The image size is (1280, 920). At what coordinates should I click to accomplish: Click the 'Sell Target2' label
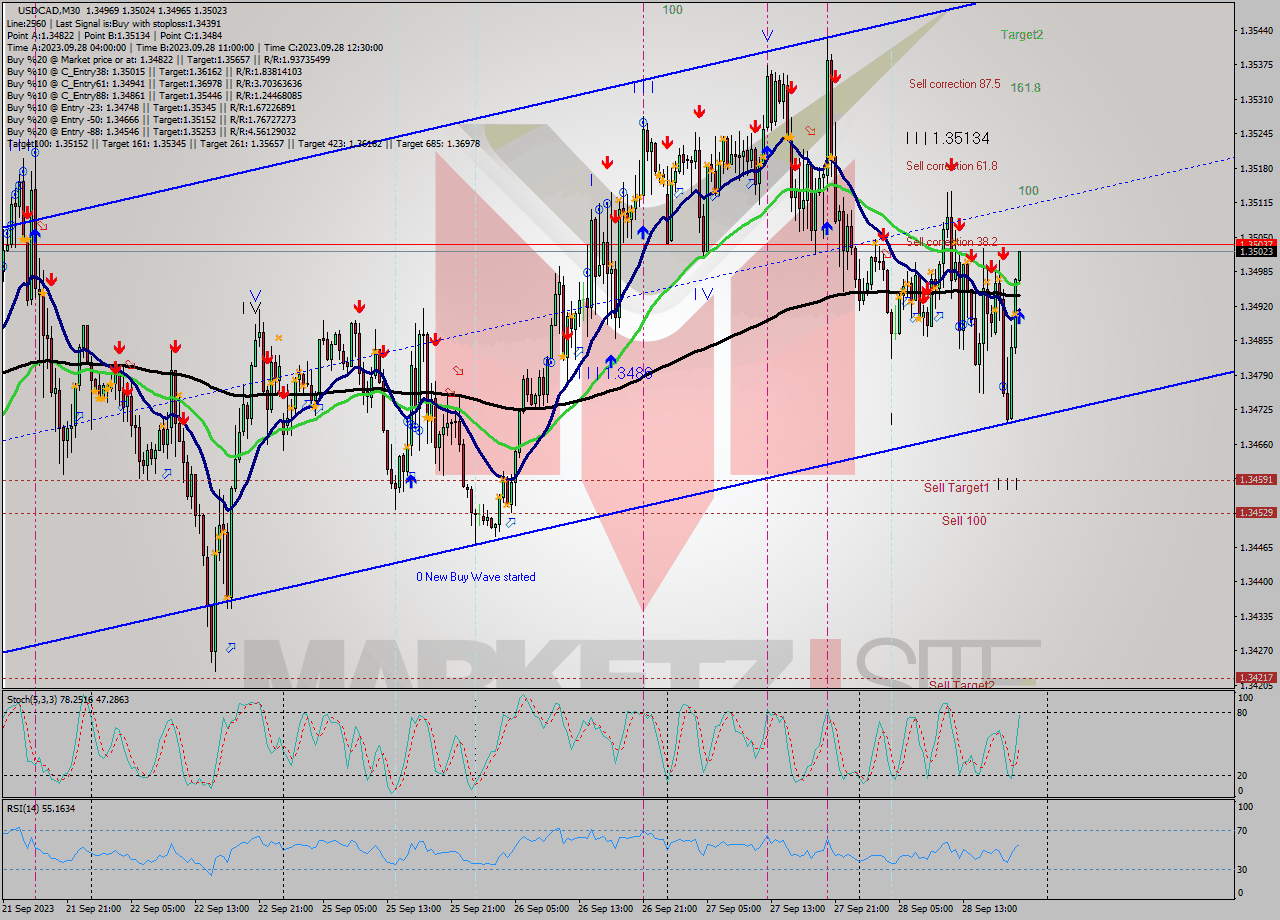961,685
